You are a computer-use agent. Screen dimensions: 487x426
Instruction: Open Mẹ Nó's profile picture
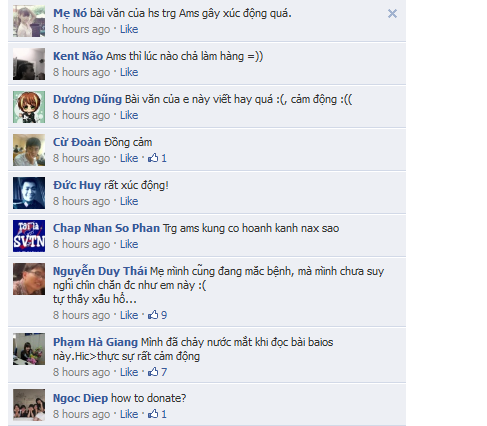[x=29, y=21]
